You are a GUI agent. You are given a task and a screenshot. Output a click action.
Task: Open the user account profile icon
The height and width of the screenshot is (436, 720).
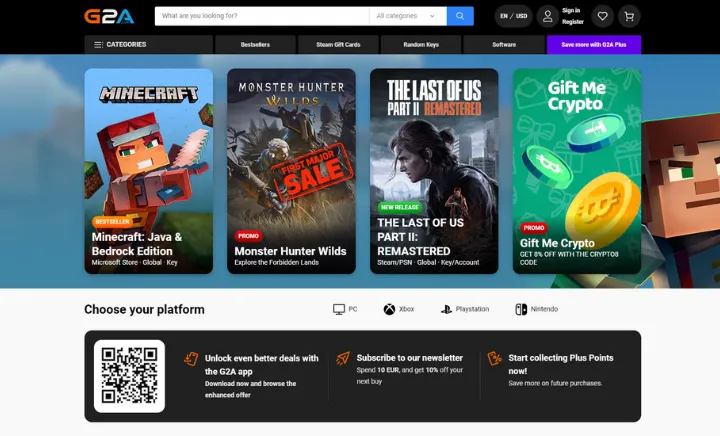click(547, 17)
